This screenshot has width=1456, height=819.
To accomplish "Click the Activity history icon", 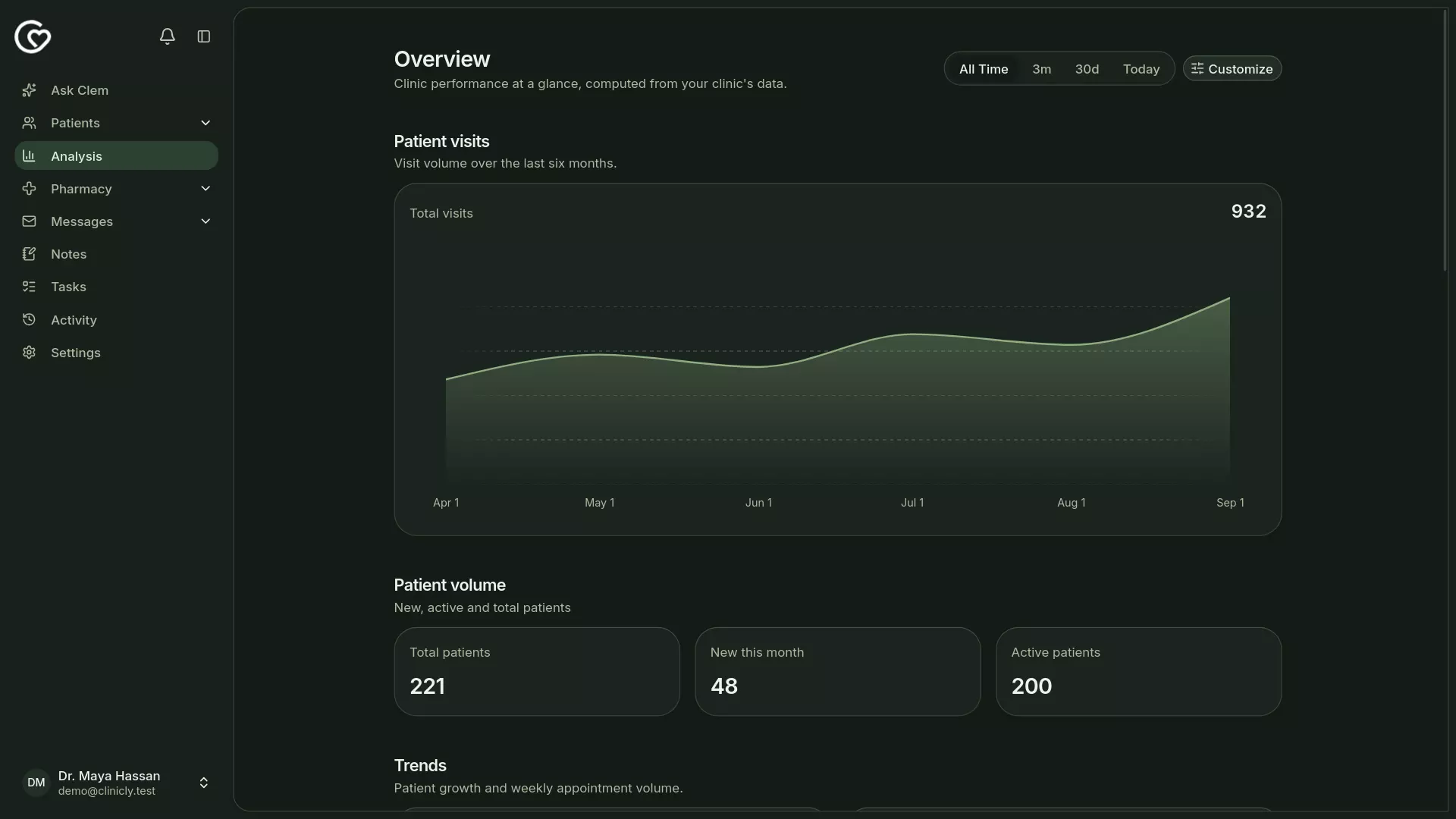I will [29, 320].
